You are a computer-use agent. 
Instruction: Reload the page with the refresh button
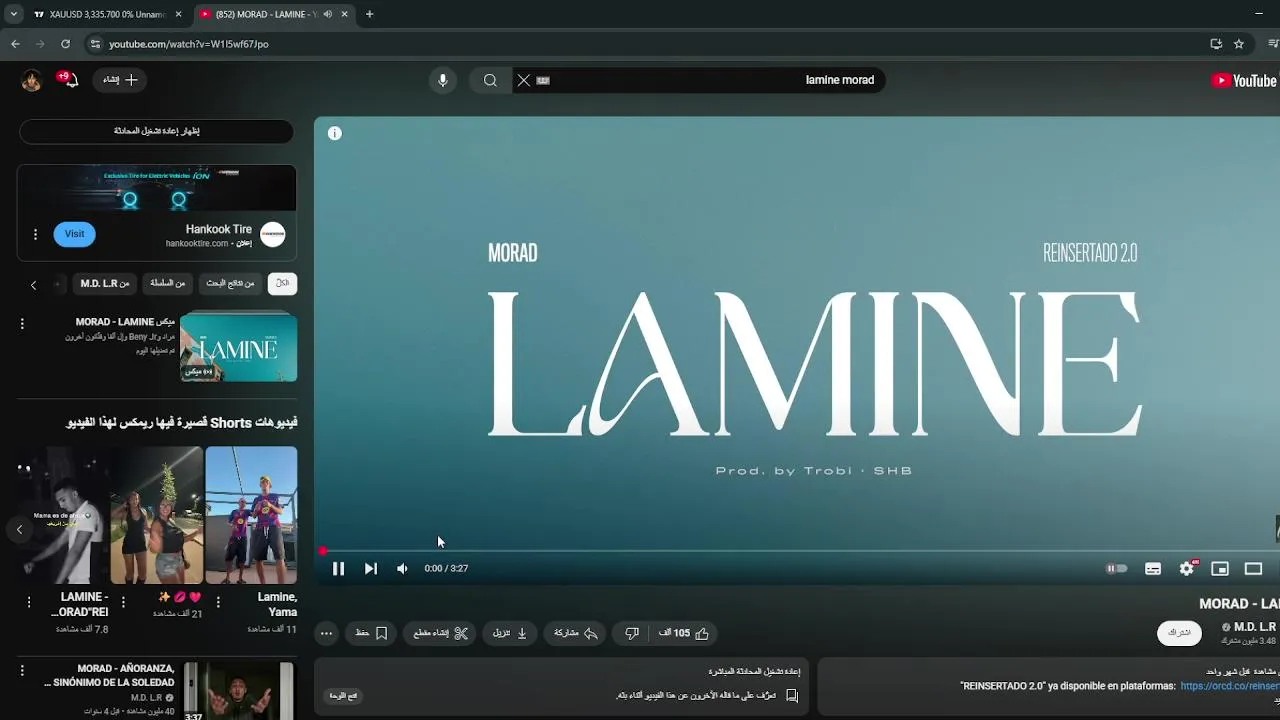click(65, 44)
